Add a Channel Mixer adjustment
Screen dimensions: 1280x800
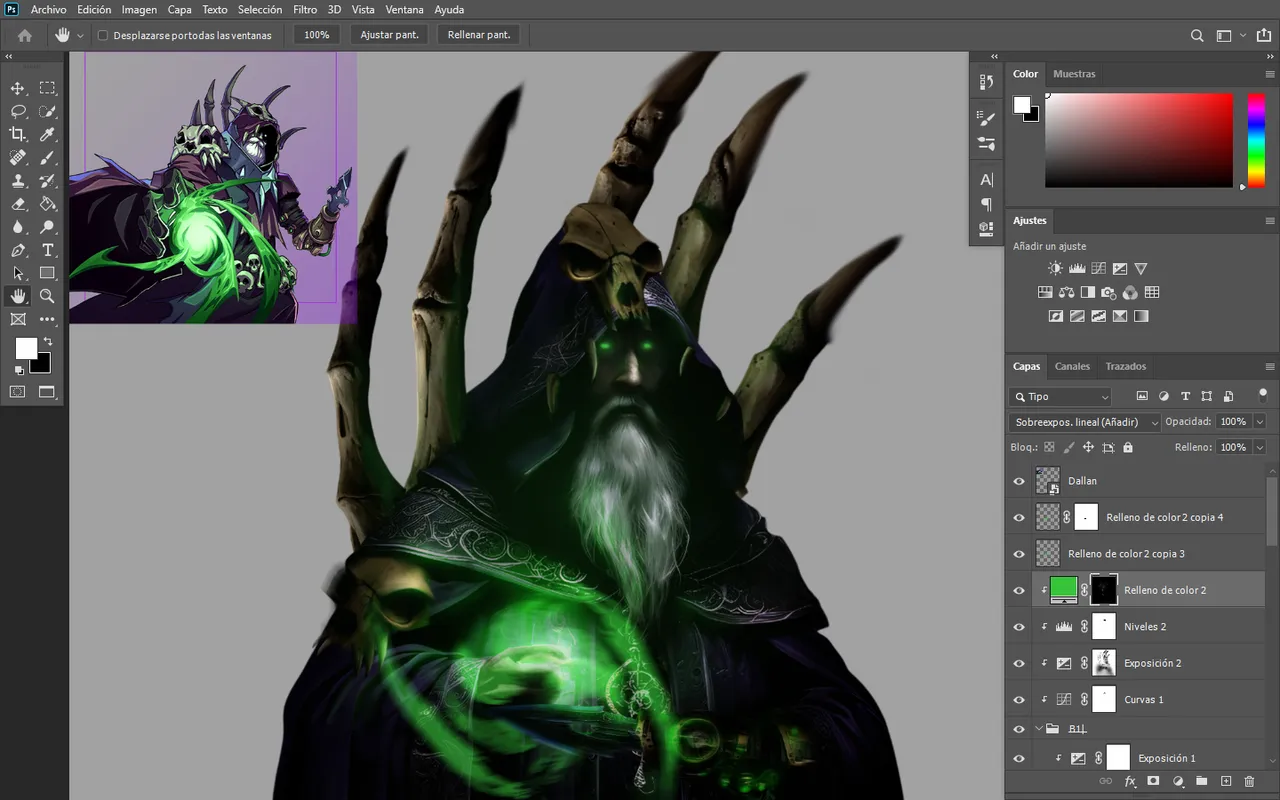click(x=1130, y=292)
